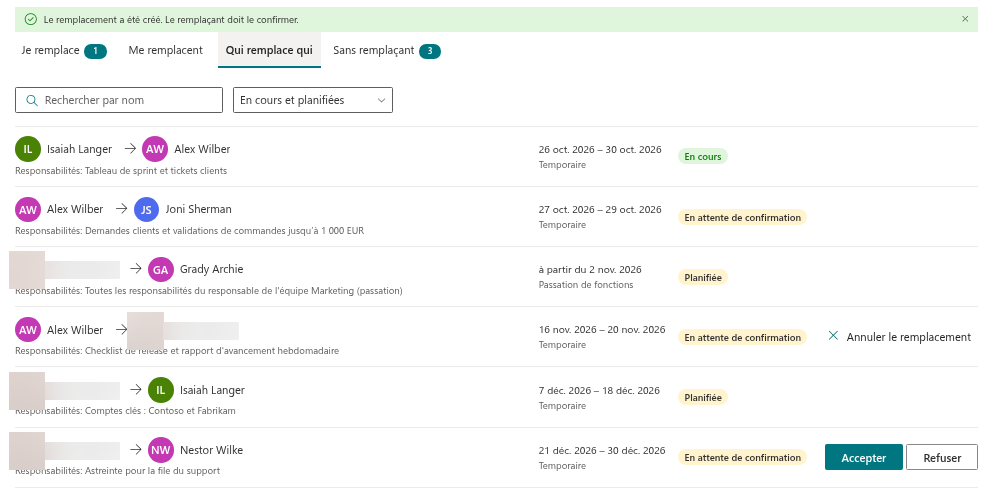The width and height of the screenshot is (991, 492).
Task: Expand the En cours et planifiées dropdown
Action: pyautogui.click(x=313, y=100)
